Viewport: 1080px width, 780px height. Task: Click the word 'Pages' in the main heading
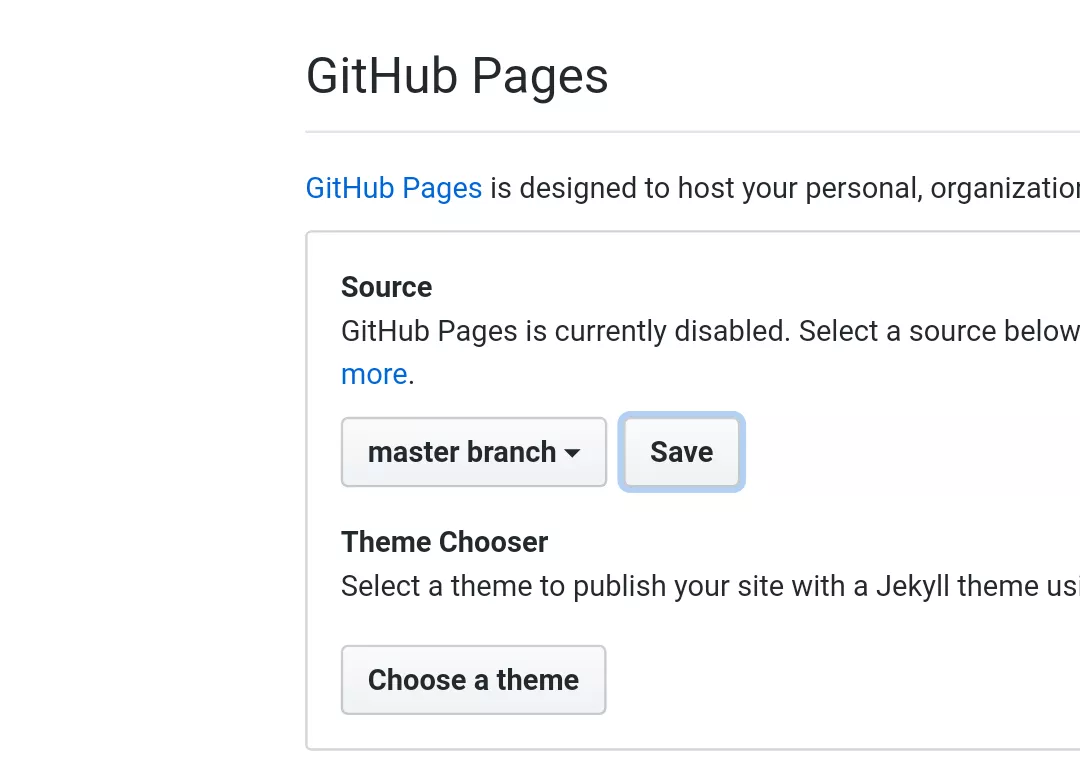pos(540,77)
